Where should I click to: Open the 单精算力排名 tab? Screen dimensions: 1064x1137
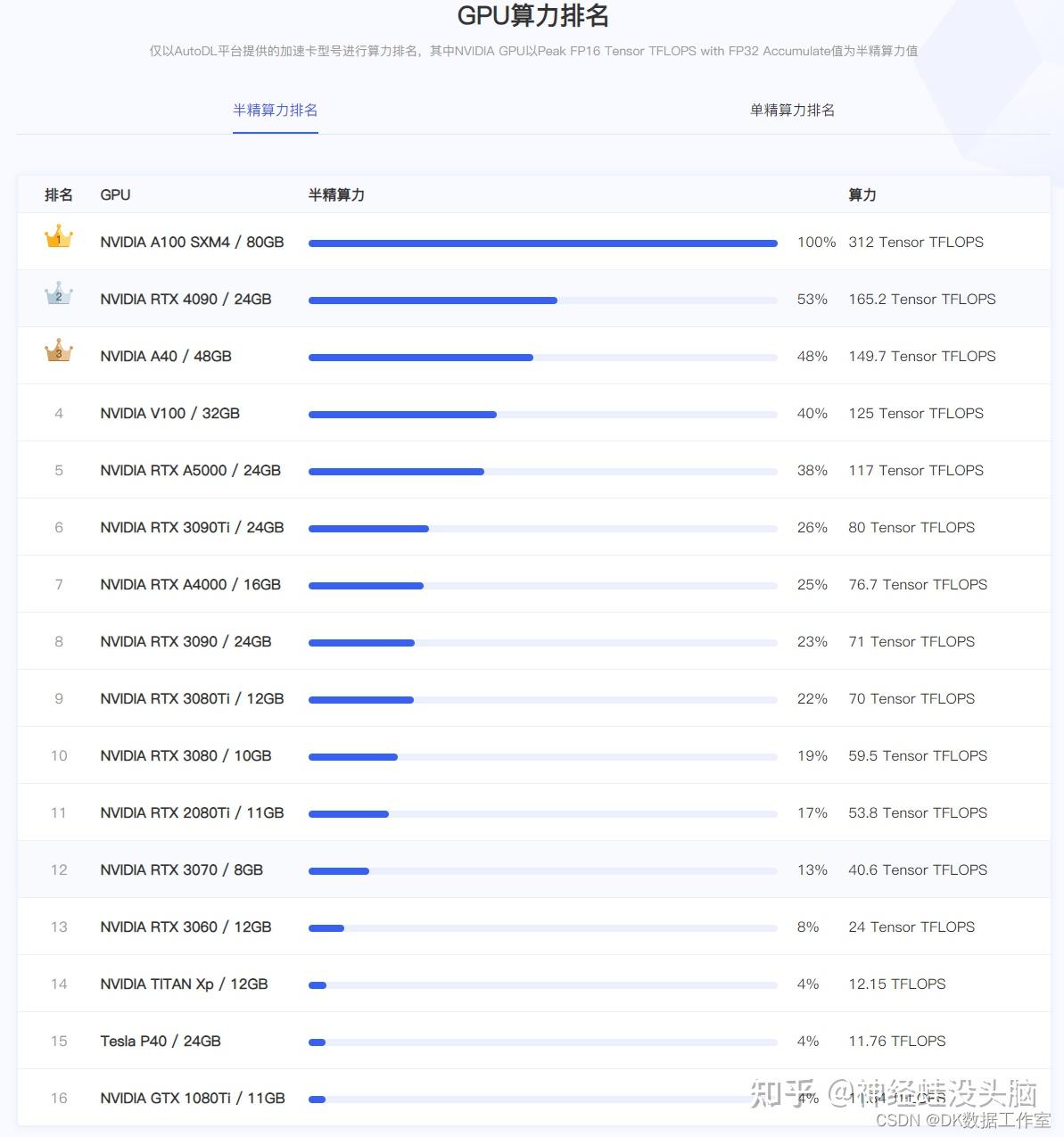pos(792,111)
